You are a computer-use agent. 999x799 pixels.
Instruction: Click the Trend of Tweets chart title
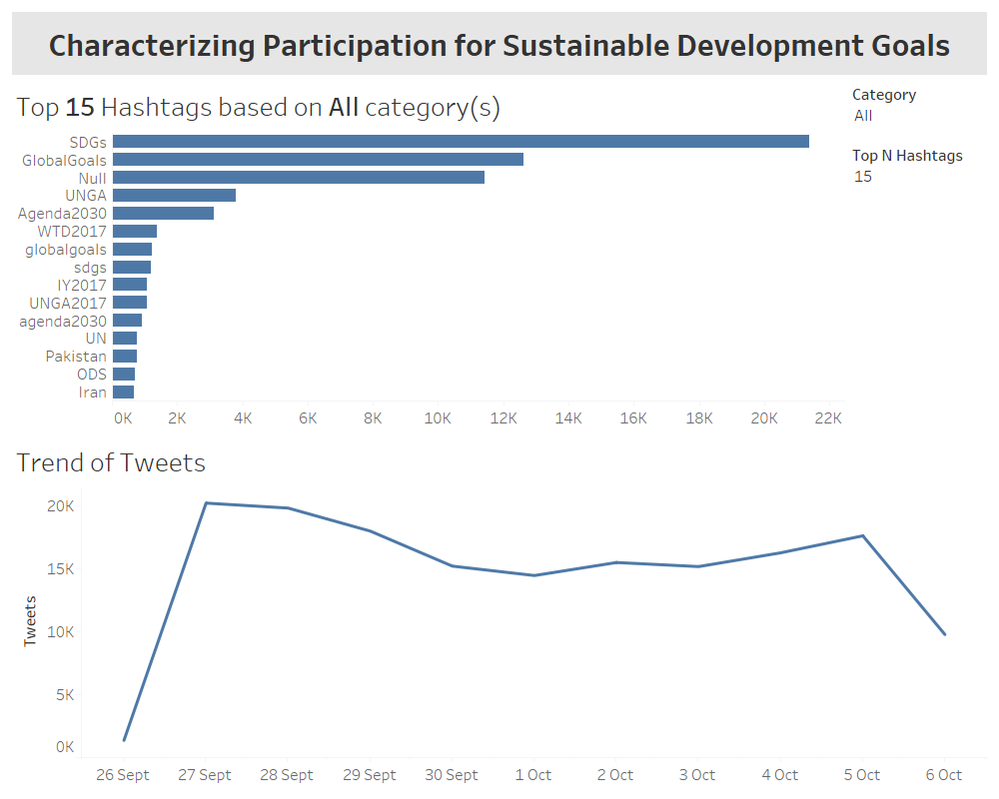coord(111,463)
